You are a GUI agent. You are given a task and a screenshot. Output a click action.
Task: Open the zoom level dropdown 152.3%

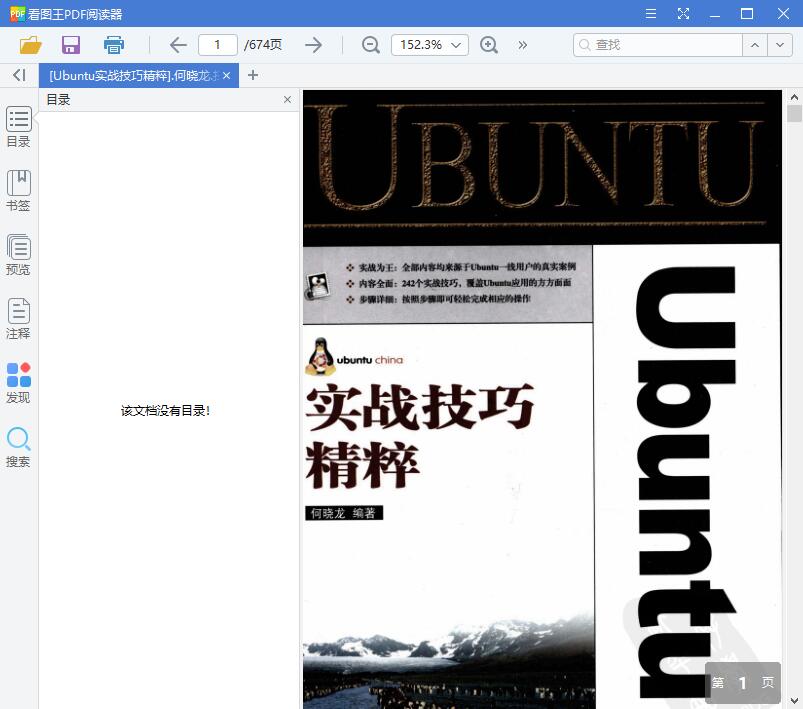tap(430, 45)
